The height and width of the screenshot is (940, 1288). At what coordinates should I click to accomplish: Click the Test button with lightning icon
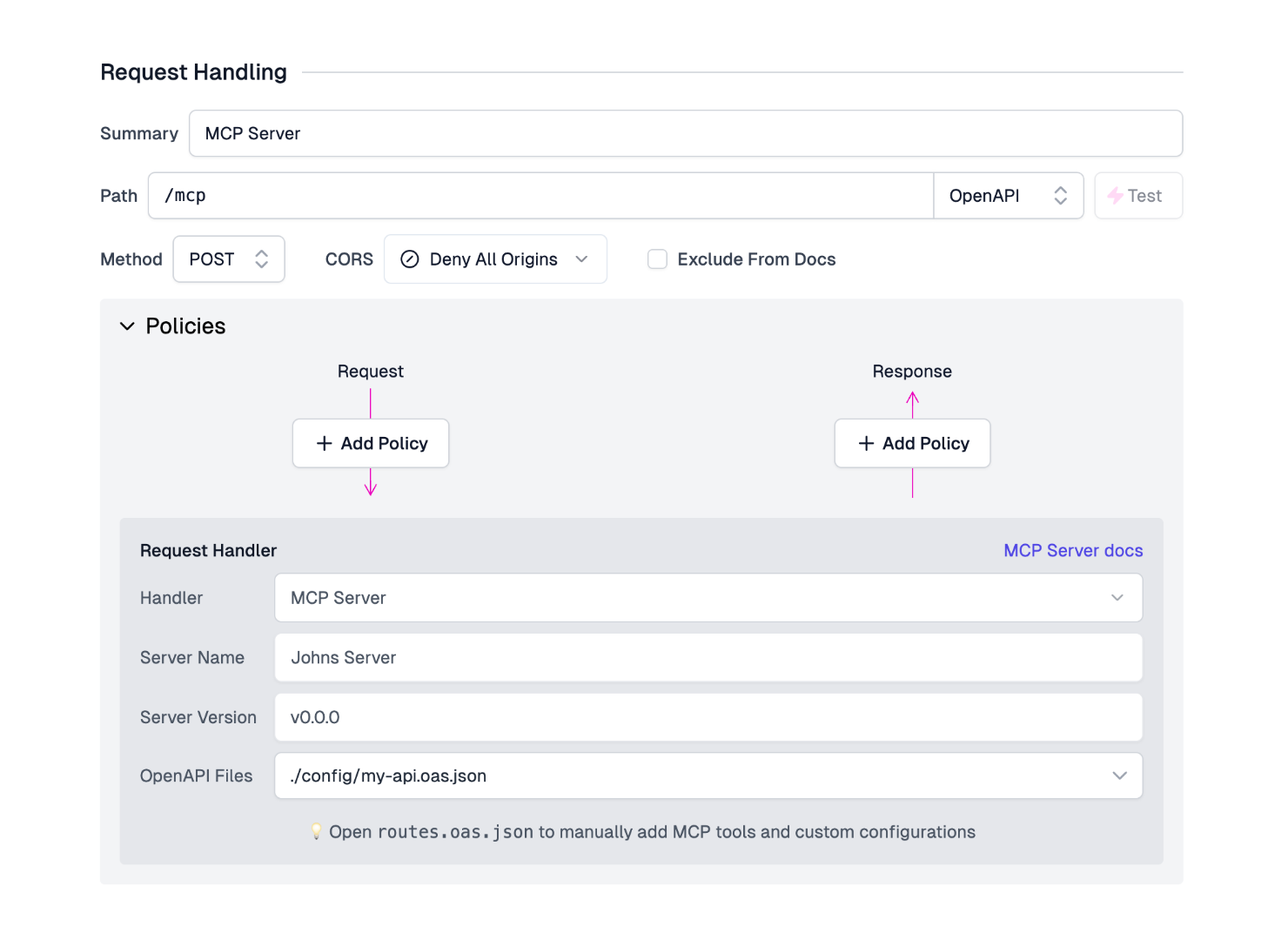pos(1137,196)
